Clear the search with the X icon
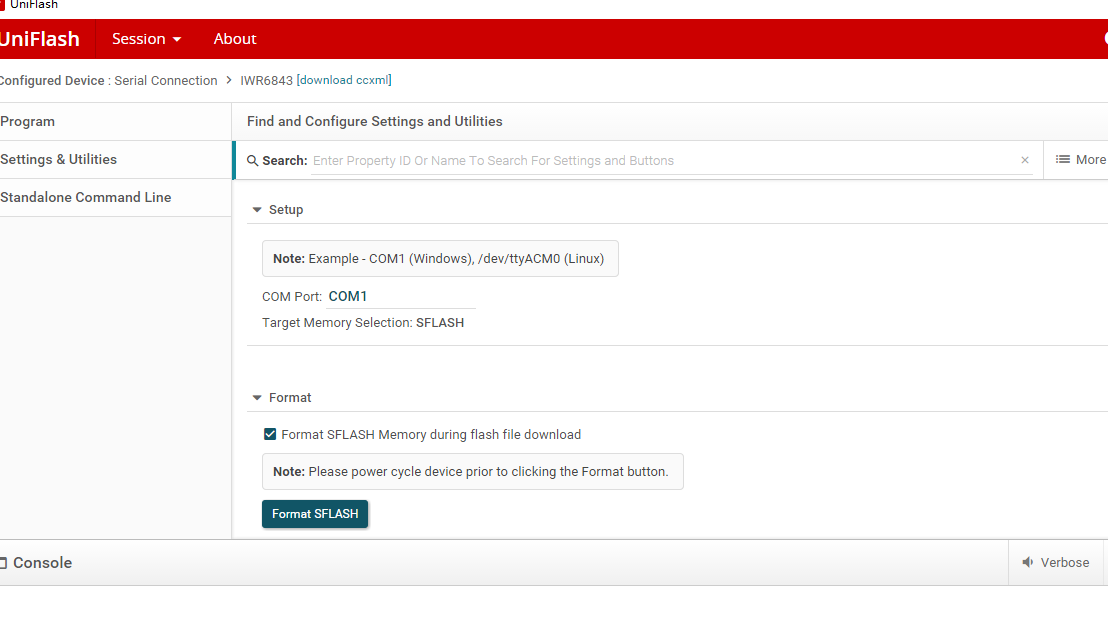Image resolution: width=1108 pixels, height=640 pixels. click(x=1025, y=160)
